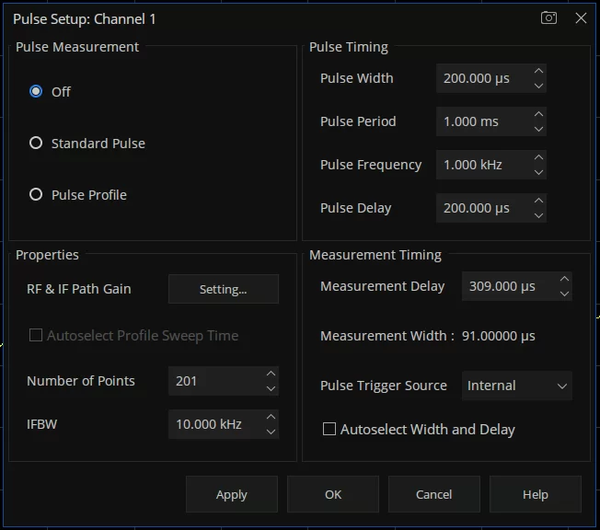Increase Pulse Frequency using up arrow
600x530 pixels.
coord(539,157)
